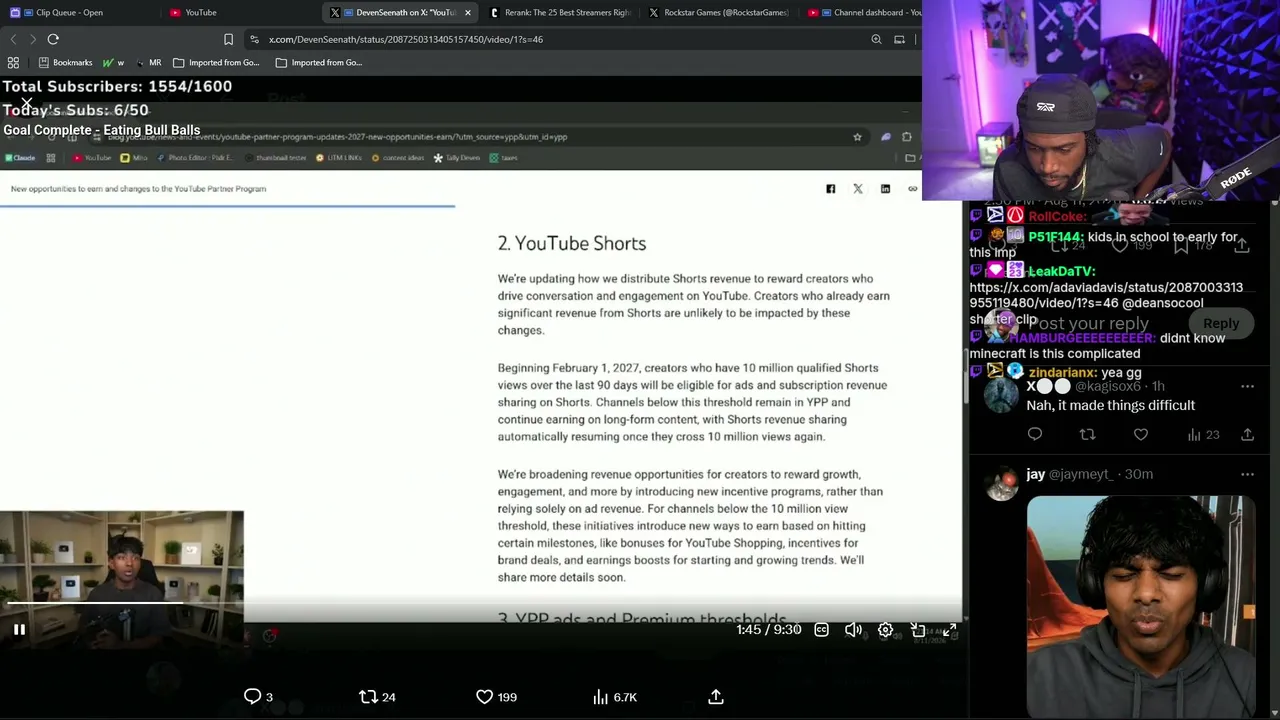
Task: Select the DevenSeenath on X tab
Action: (x=398, y=12)
